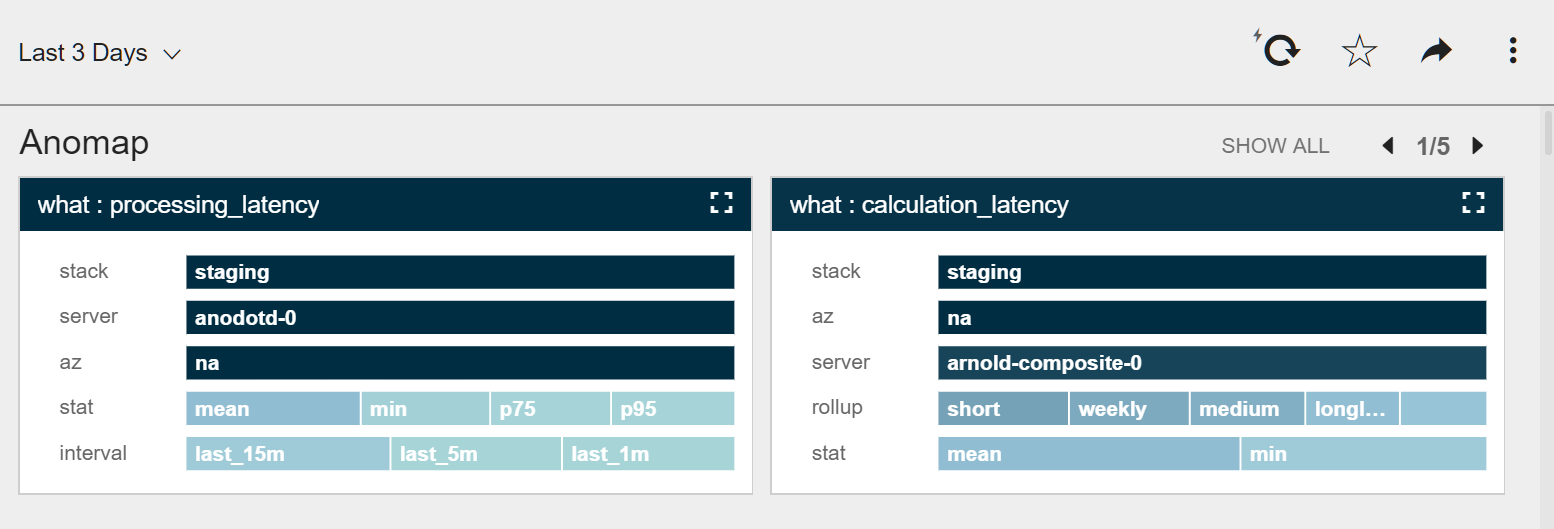
Task: Select the weekly rollup segment
Action: pyautogui.click(x=1129, y=409)
